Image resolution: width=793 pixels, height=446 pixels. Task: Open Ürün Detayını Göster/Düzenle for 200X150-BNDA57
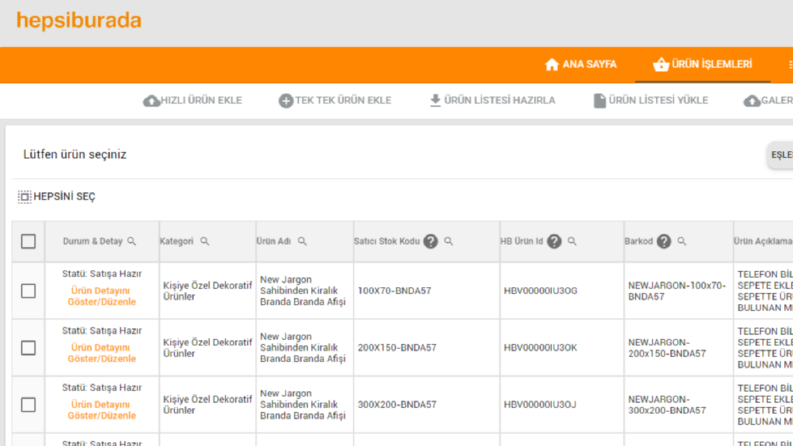pyautogui.click(x=102, y=353)
